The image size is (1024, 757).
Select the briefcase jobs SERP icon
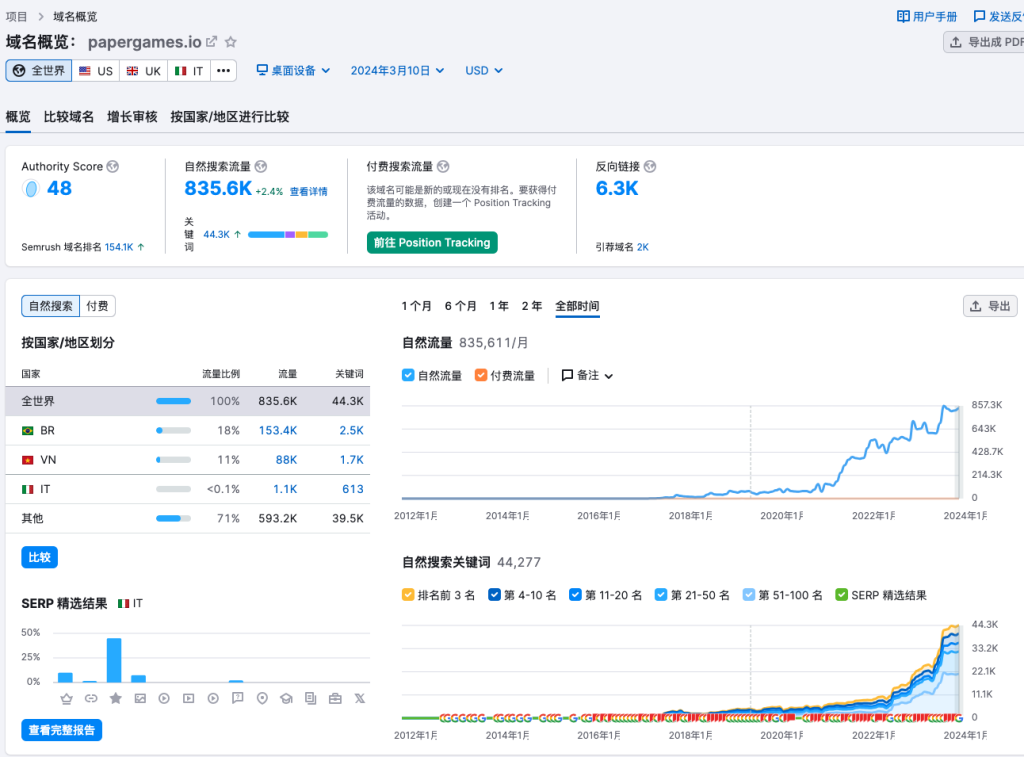(x=335, y=698)
